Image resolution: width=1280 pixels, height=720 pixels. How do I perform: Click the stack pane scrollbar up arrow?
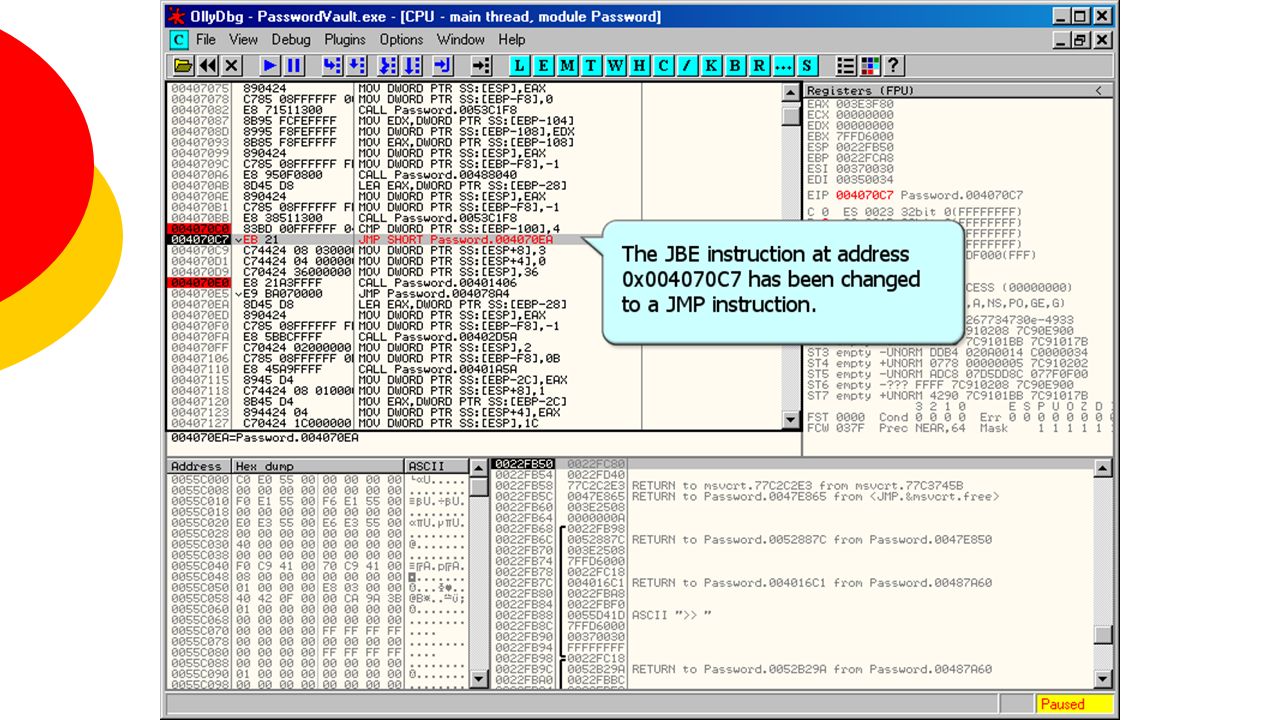click(1103, 468)
